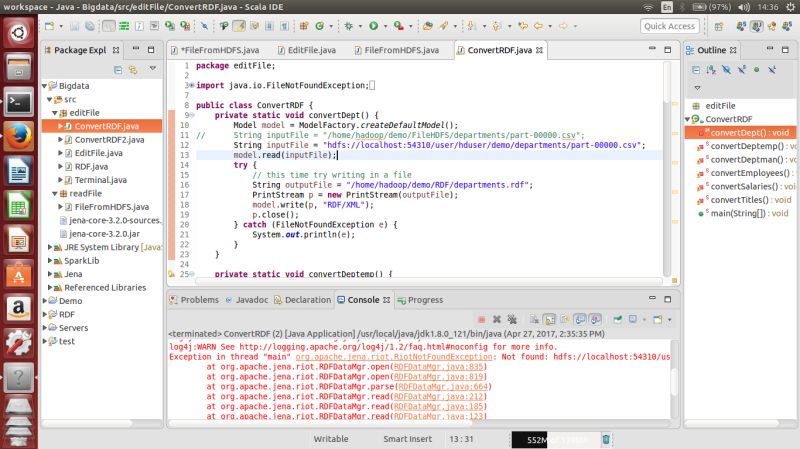Screen dimensions: 800x449
Task: Click the Debug bug icon in toolbar
Action: click(x=348, y=26)
